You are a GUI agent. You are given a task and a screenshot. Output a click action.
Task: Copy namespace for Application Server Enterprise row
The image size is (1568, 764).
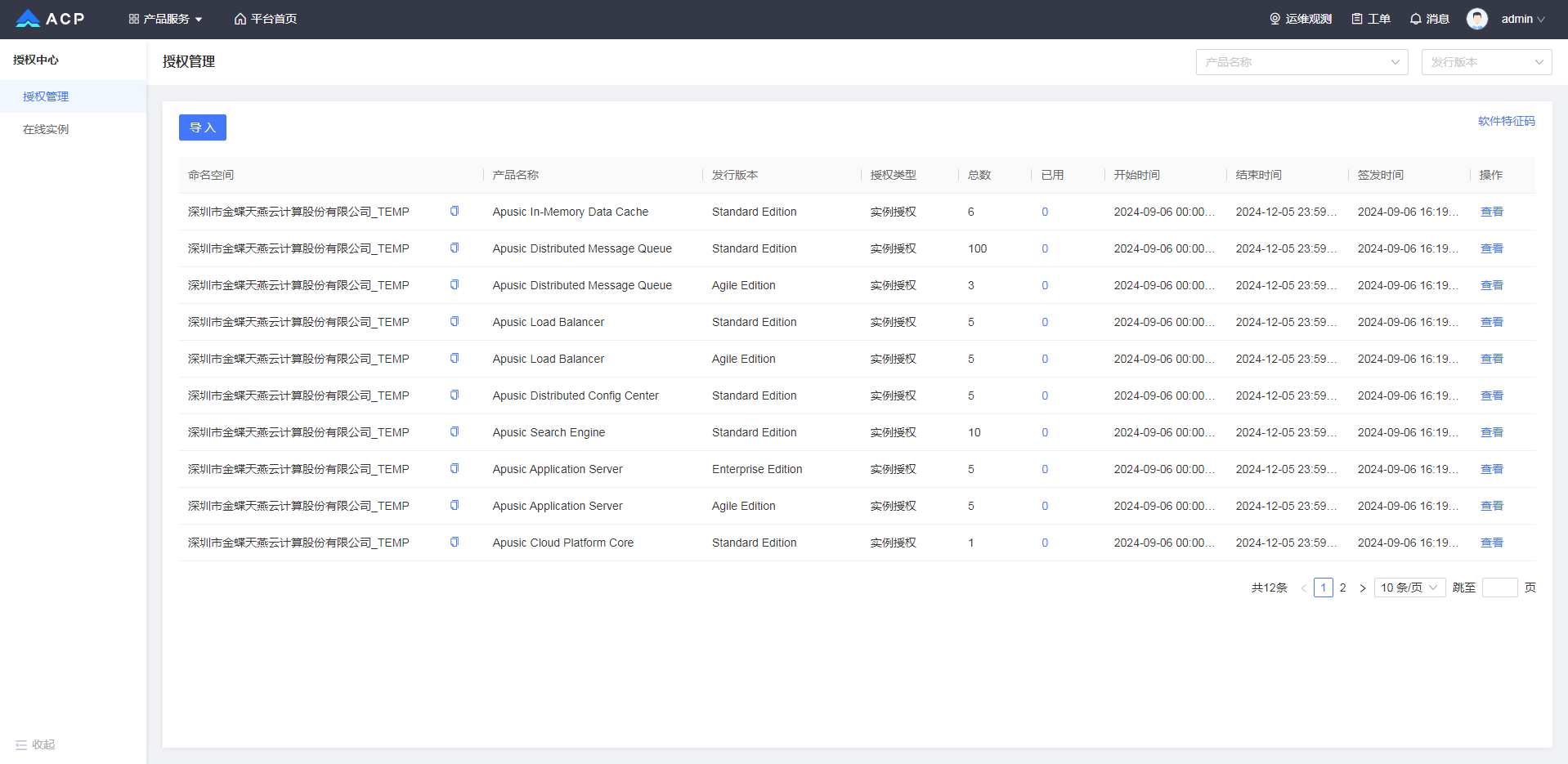click(455, 468)
